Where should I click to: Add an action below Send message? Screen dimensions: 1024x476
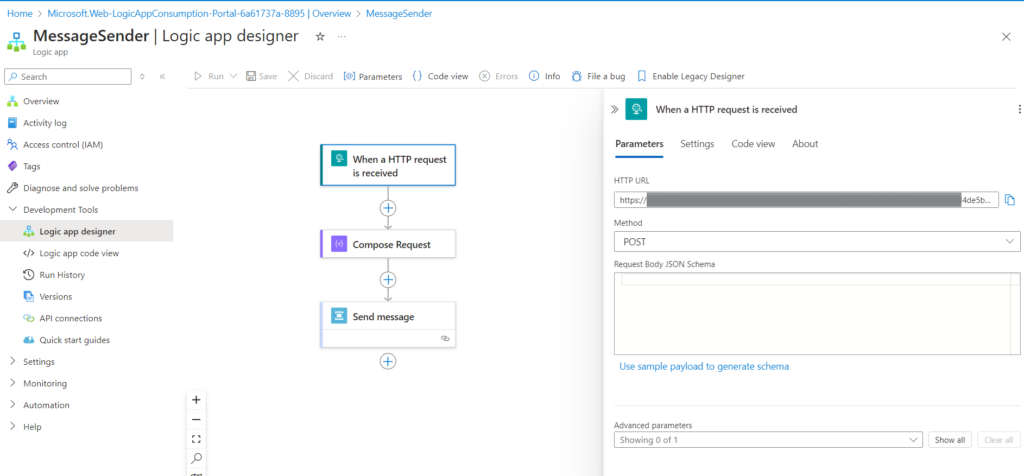[388, 361]
